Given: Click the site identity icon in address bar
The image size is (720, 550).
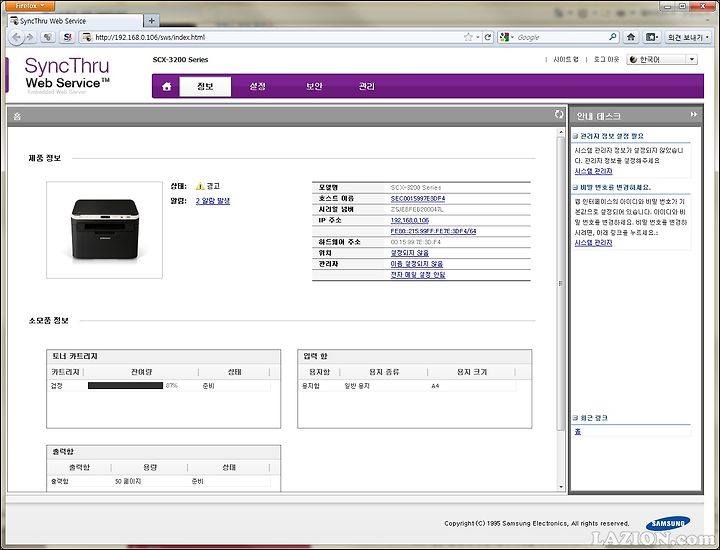Looking at the screenshot, I should point(86,37).
